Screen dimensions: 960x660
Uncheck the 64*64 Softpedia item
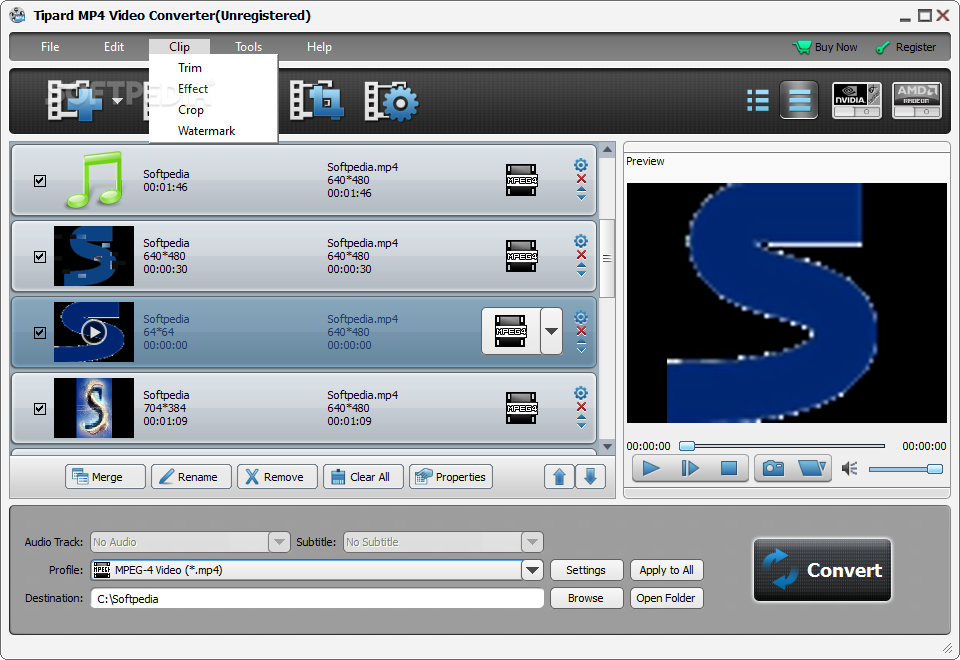click(x=40, y=332)
